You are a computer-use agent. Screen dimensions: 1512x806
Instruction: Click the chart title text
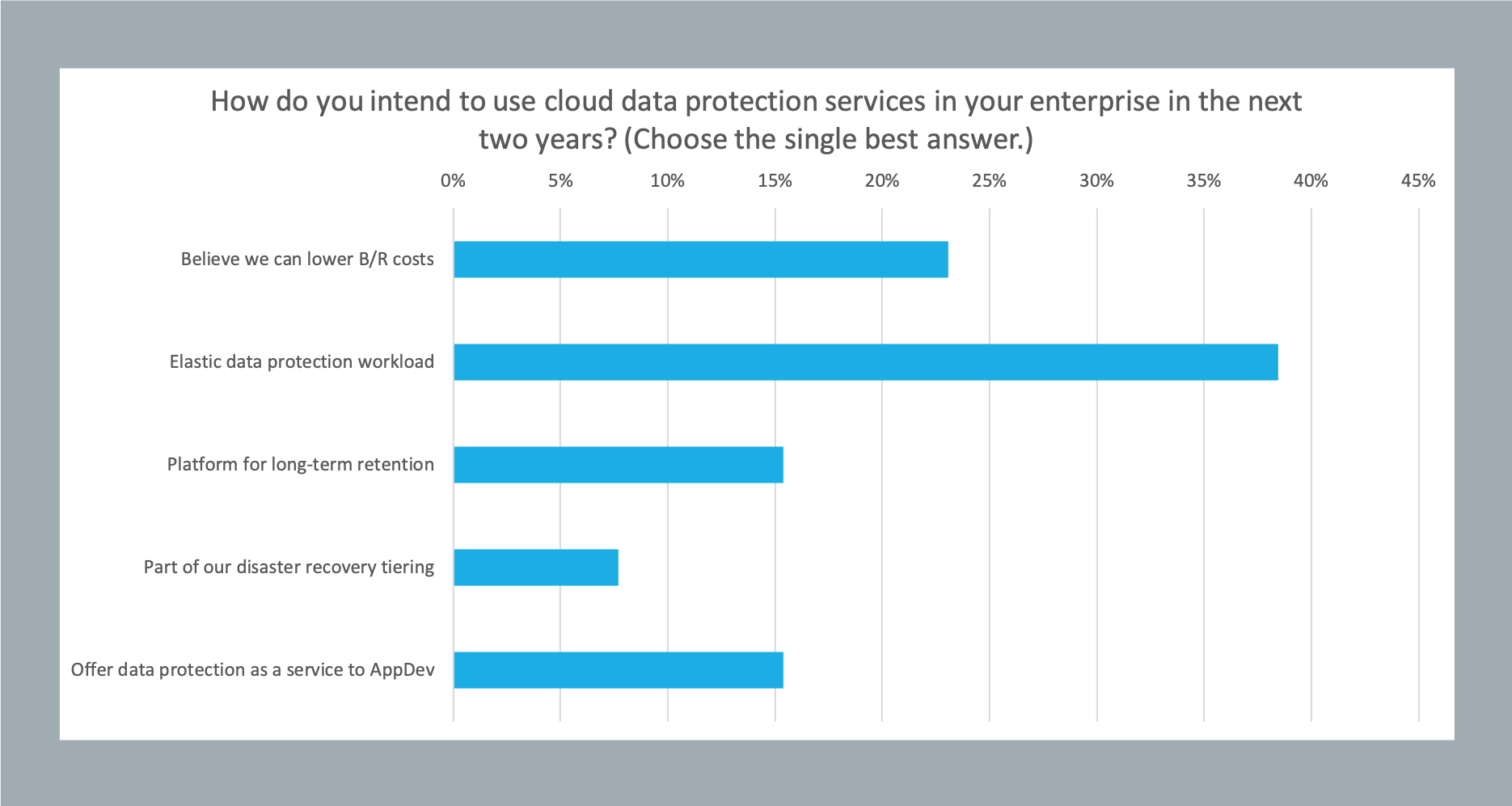(x=756, y=120)
